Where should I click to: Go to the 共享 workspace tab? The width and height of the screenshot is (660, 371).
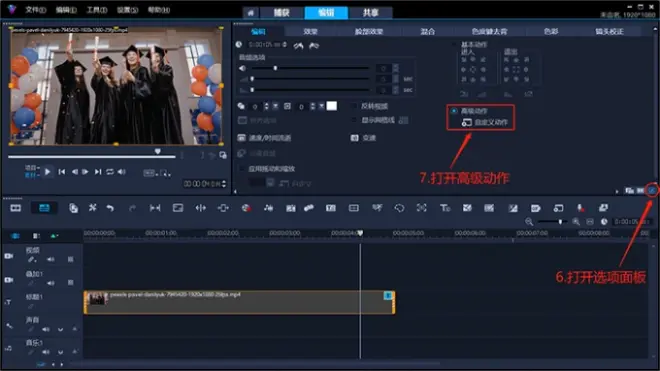[x=370, y=13]
